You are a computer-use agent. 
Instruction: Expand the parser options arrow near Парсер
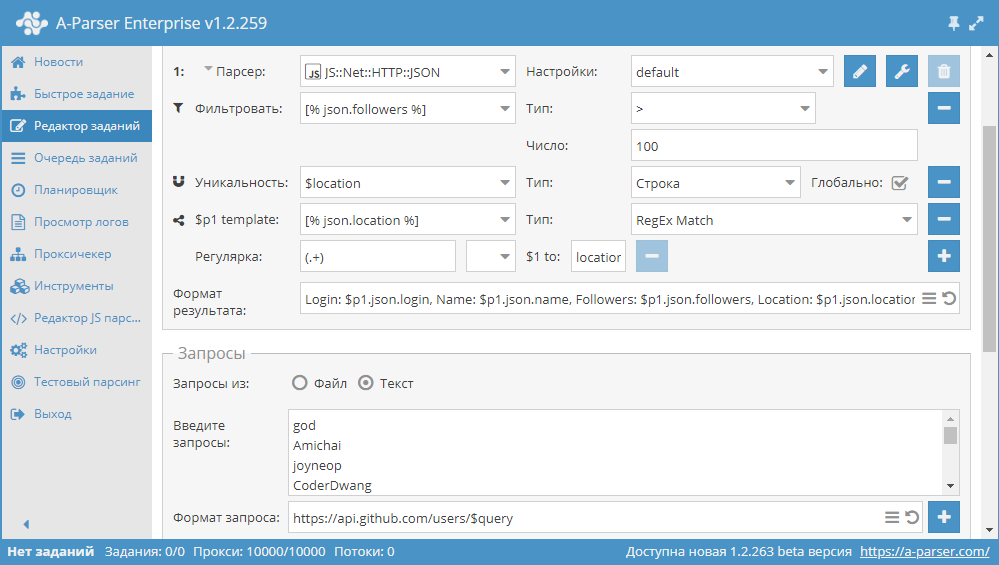click(208, 69)
